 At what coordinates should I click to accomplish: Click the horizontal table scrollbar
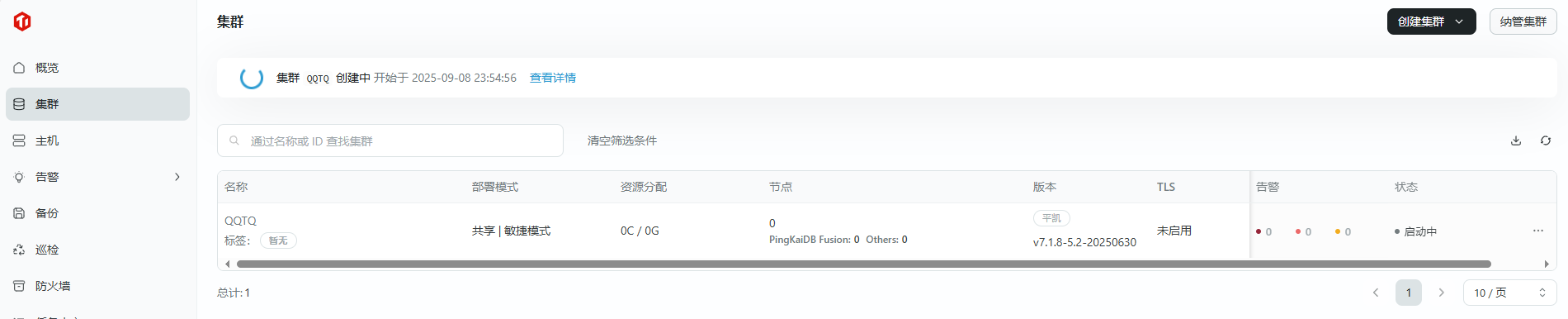coord(863,264)
